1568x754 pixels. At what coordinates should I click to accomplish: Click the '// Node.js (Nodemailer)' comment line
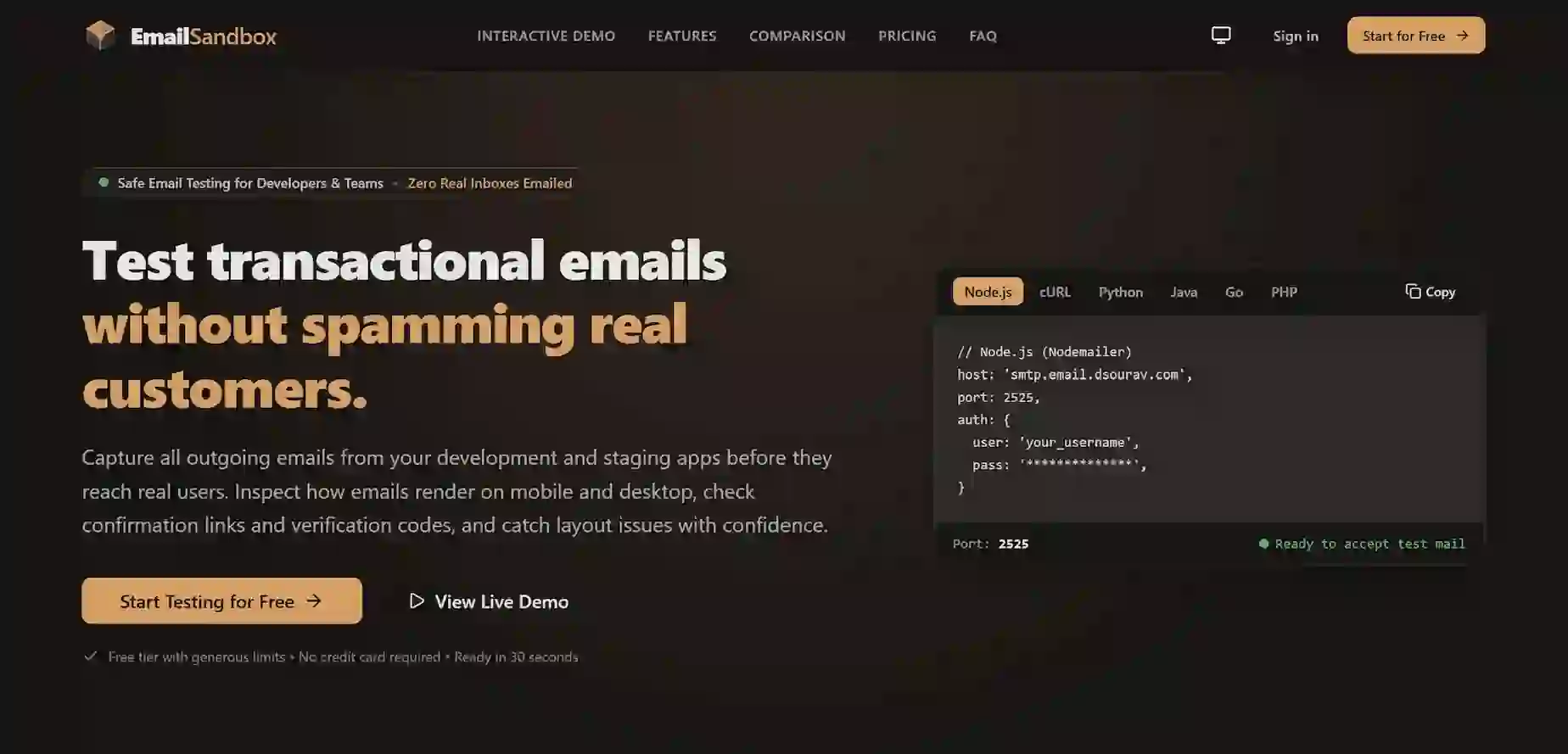pyautogui.click(x=1044, y=352)
